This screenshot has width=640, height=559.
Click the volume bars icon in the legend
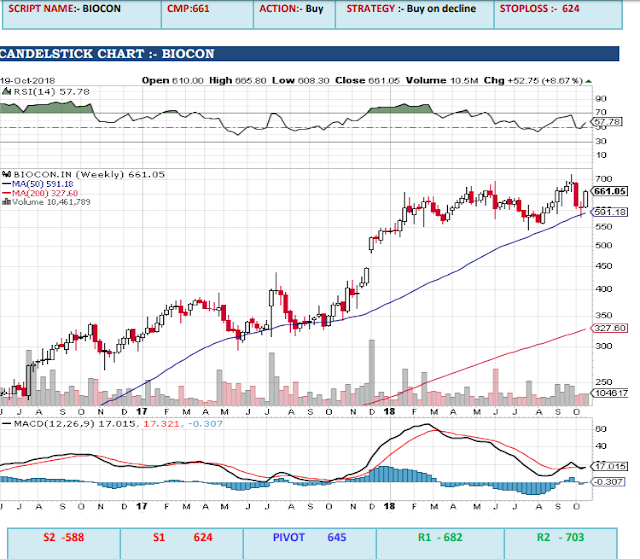(x=6, y=202)
